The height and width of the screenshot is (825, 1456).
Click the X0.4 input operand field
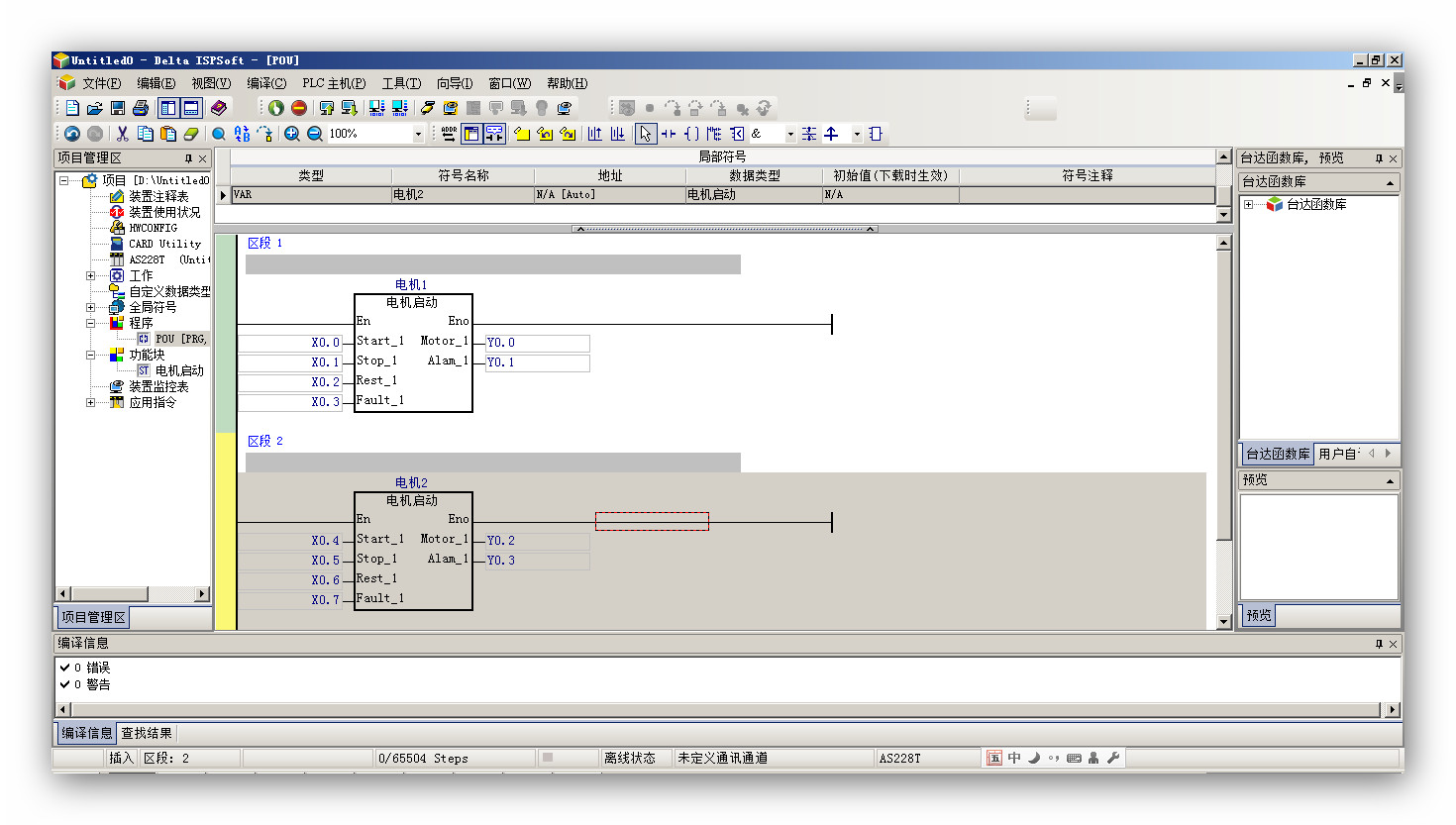tap(290, 541)
